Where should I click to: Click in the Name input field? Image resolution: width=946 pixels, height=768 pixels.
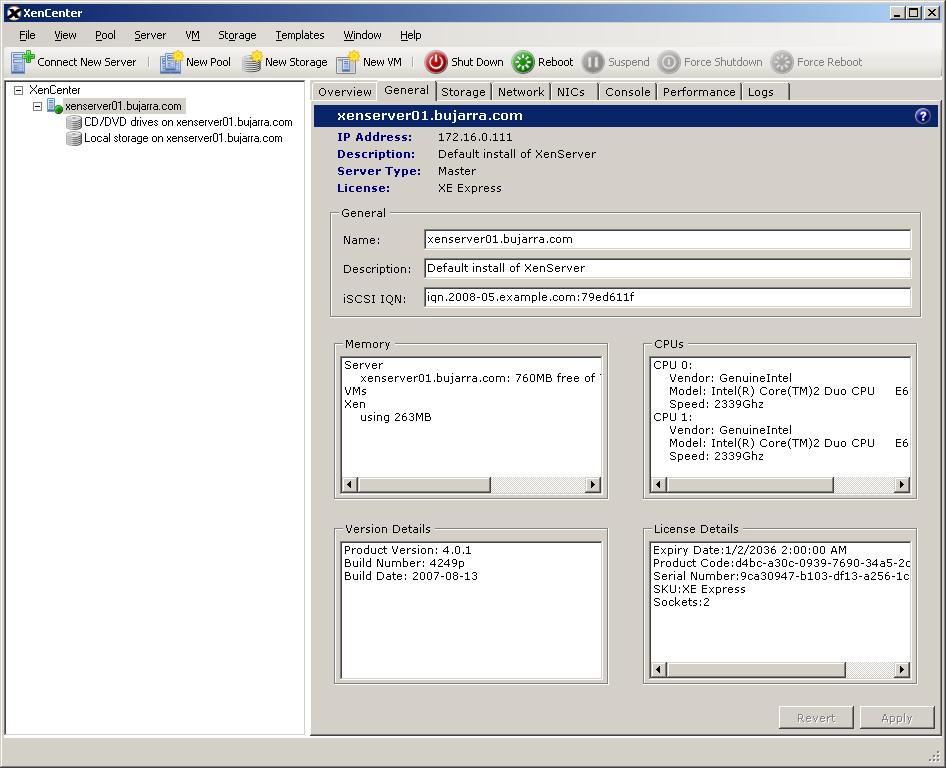pos(667,239)
